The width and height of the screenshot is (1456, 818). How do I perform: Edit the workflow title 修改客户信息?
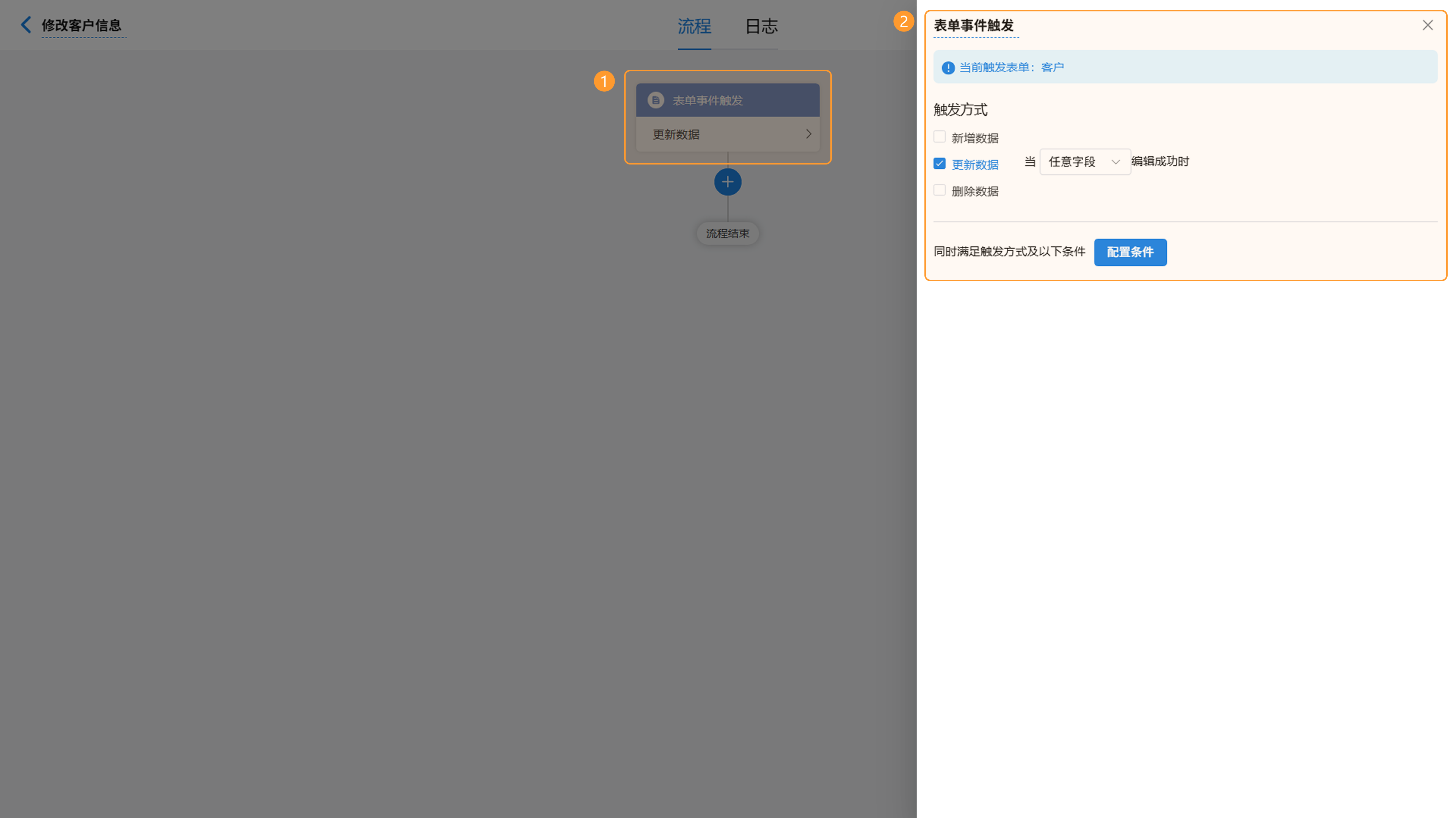coord(82,25)
